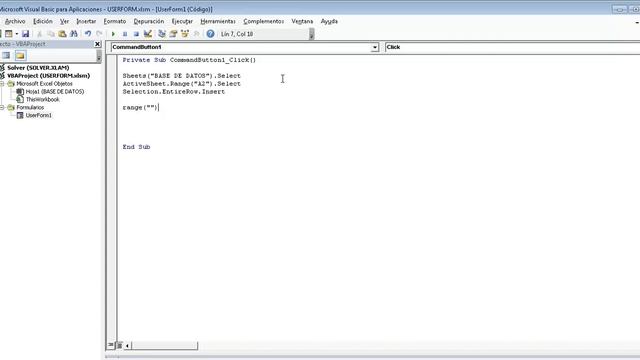Select Microsoft Excel Objetos folder label
The height and width of the screenshot is (360, 640).
pos(44,84)
